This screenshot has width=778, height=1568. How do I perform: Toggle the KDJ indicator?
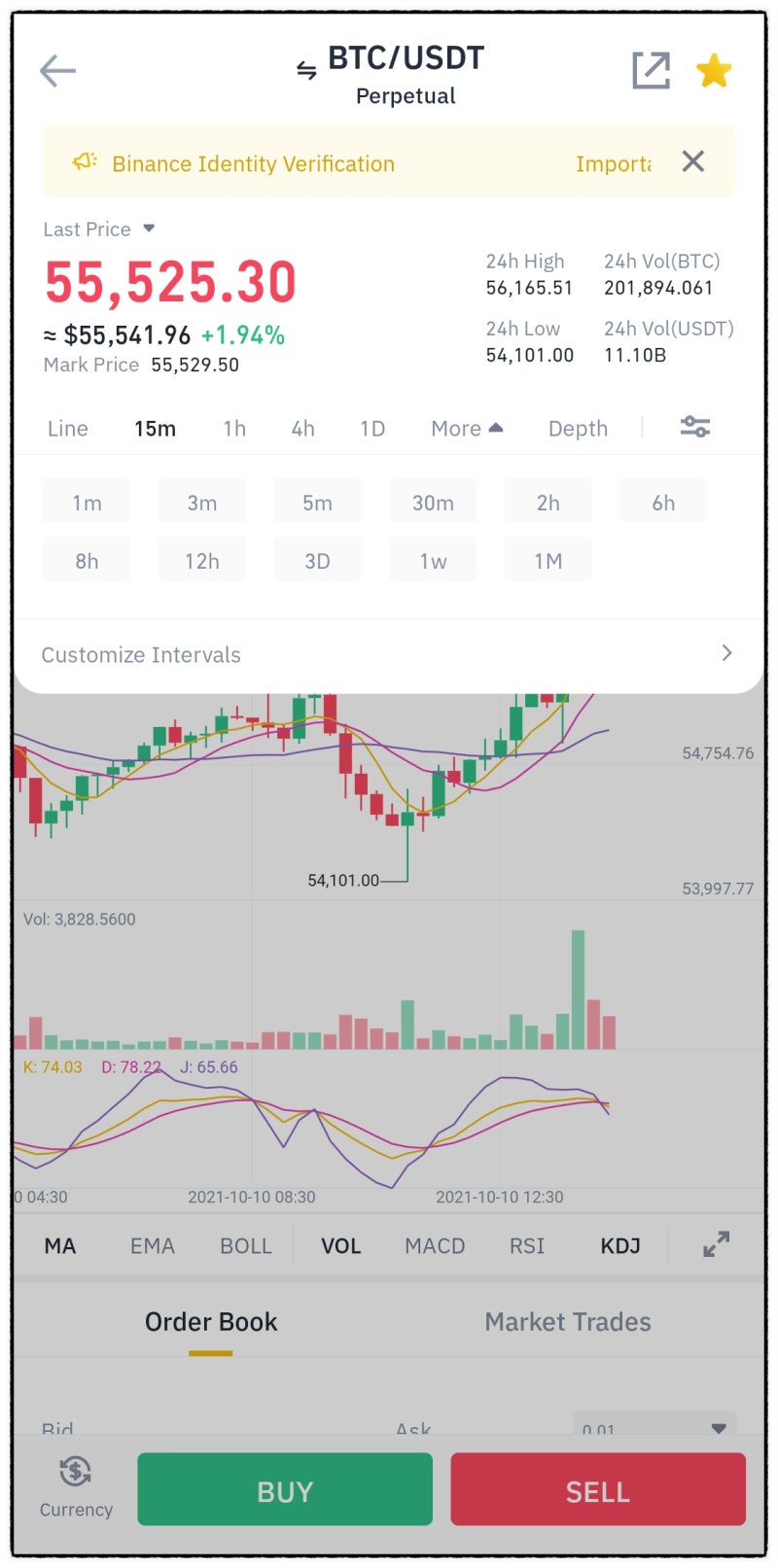[x=620, y=1245]
